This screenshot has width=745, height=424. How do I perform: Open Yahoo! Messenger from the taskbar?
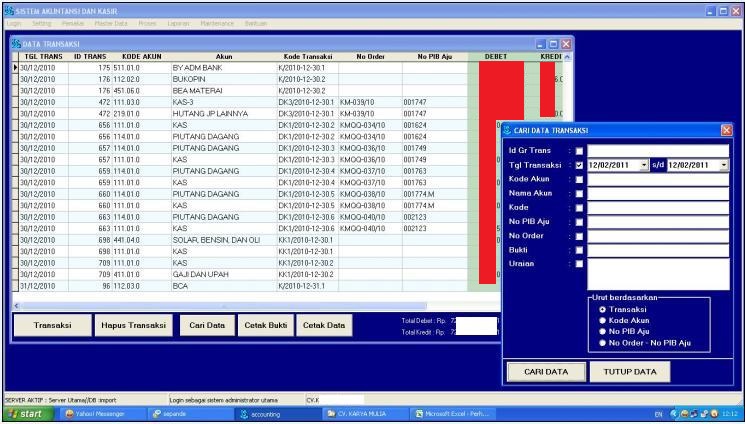click(97, 415)
